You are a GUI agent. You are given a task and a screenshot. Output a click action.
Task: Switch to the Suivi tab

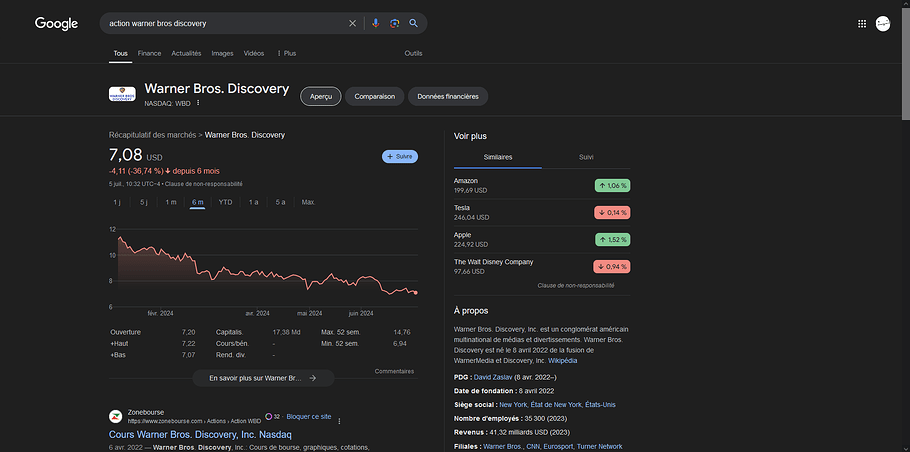coord(586,157)
